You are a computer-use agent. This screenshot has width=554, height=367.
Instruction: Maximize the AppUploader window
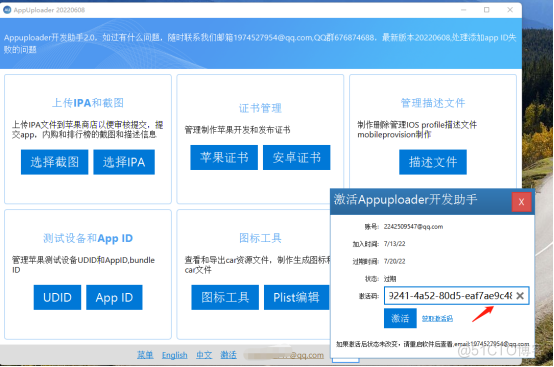(x=487, y=10)
